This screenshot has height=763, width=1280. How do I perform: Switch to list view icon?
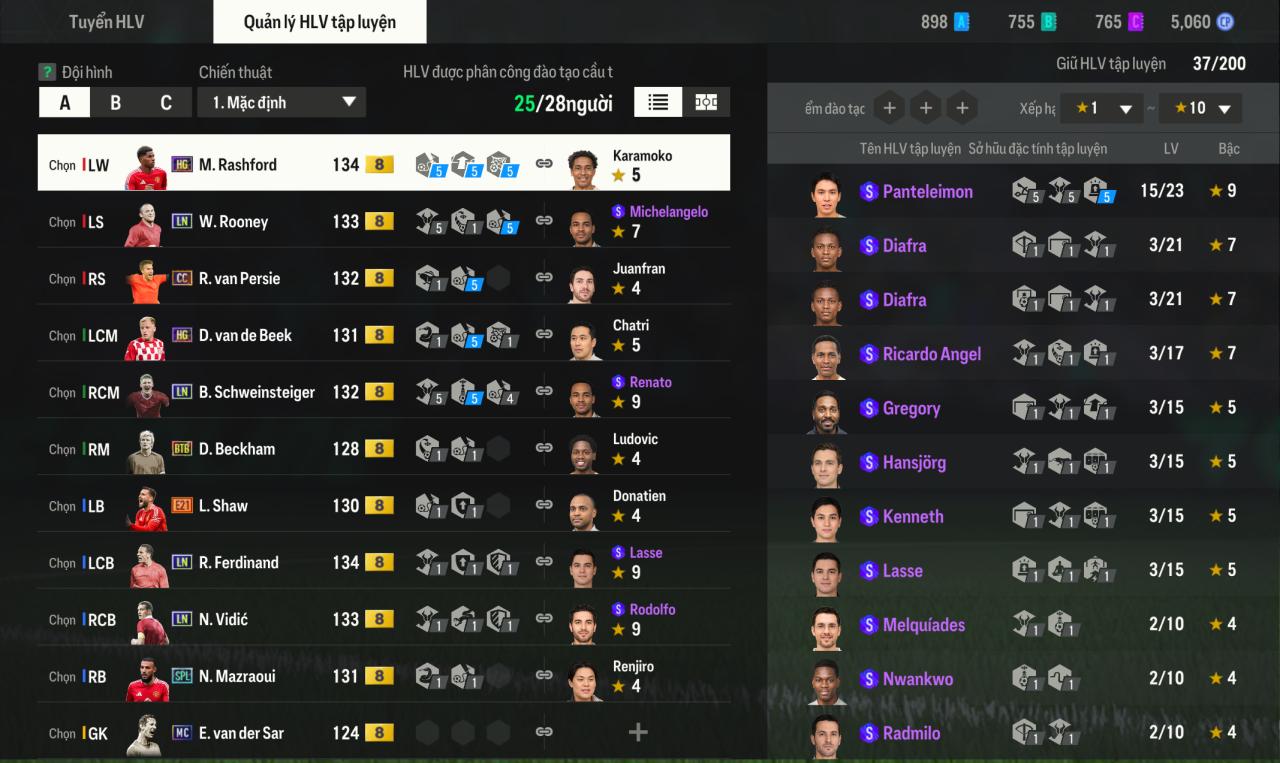click(658, 102)
